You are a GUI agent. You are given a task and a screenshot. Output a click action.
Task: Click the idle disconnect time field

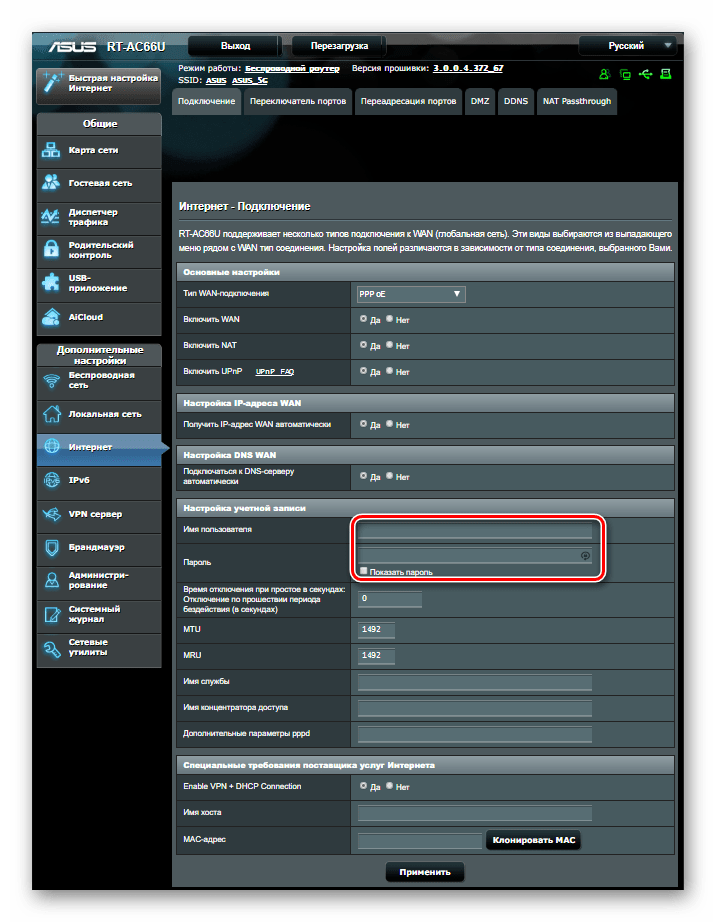(390, 599)
